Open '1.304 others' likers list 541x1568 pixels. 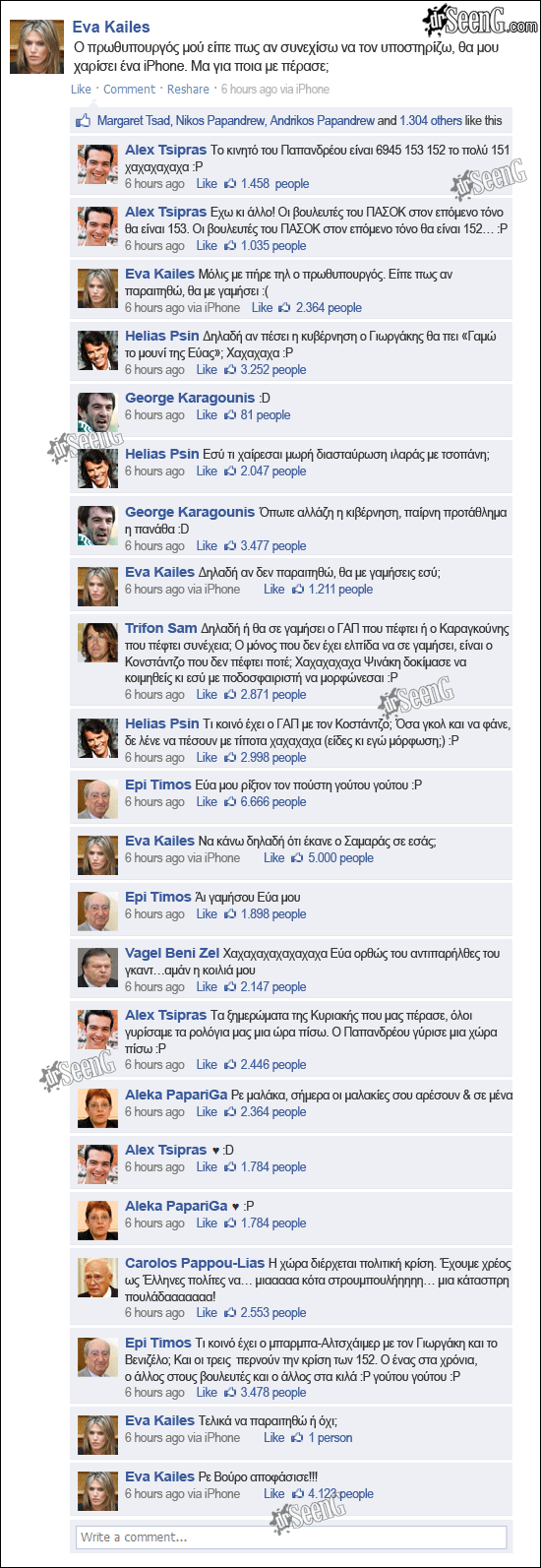pos(431,121)
